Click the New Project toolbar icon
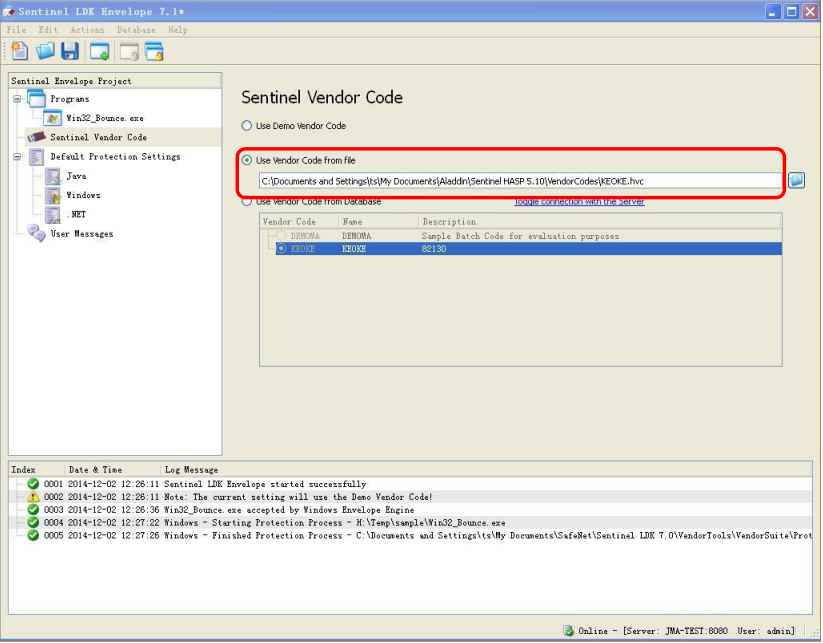This screenshot has width=823, height=643. [x=19, y=51]
